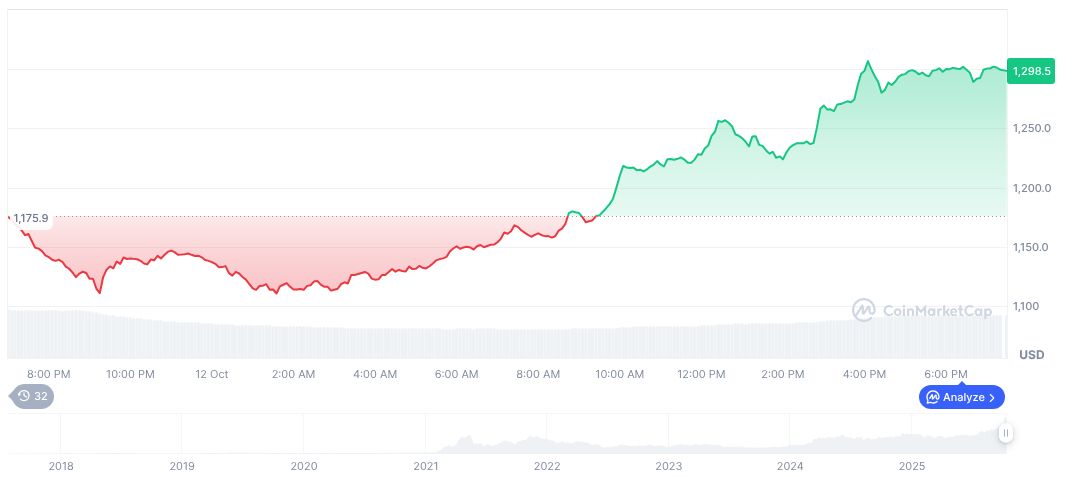1072x477 pixels.
Task: Click the CoinMarketCap watermark logo
Action: coord(922,311)
